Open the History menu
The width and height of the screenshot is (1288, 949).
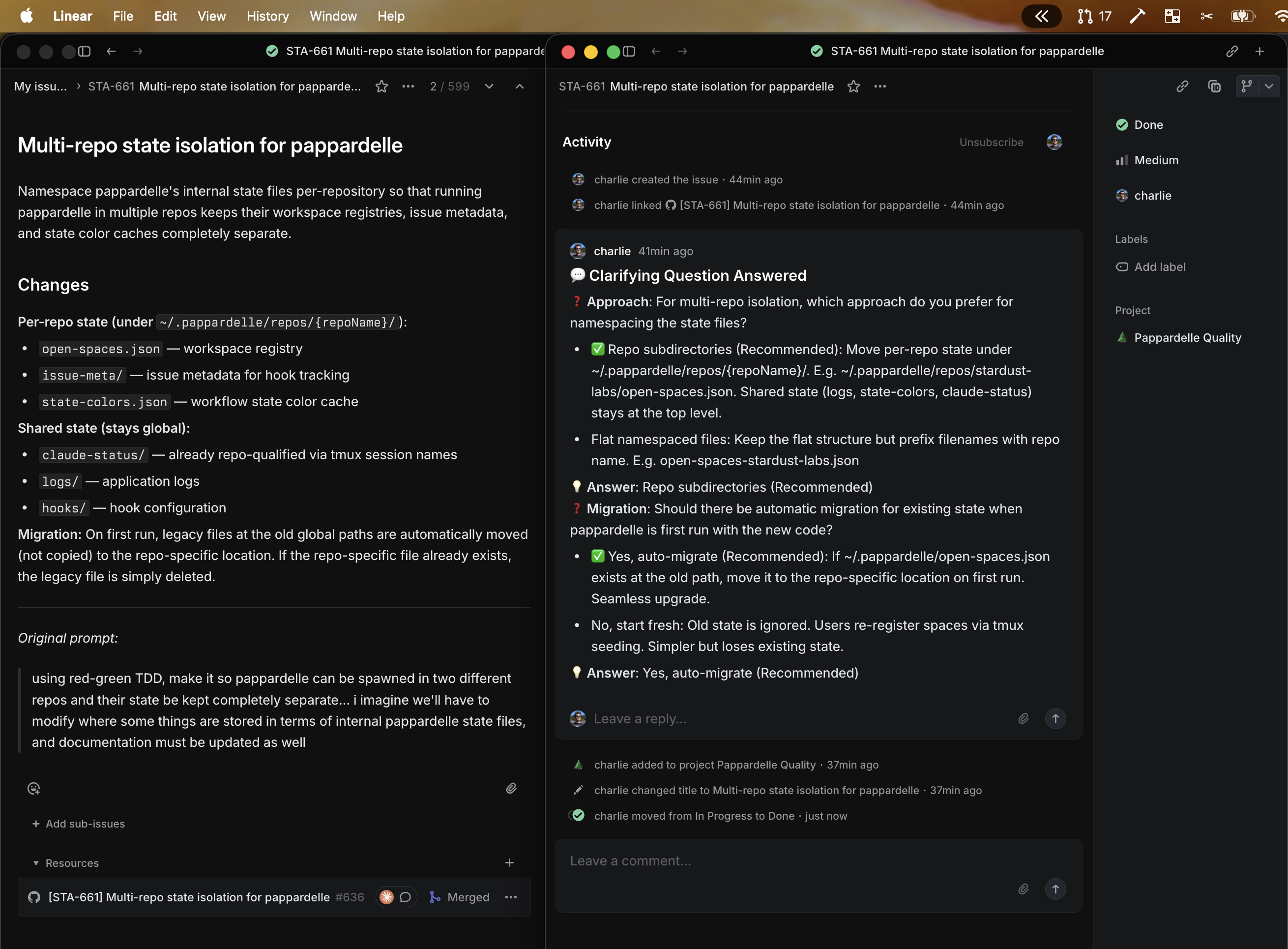(267, 16)
